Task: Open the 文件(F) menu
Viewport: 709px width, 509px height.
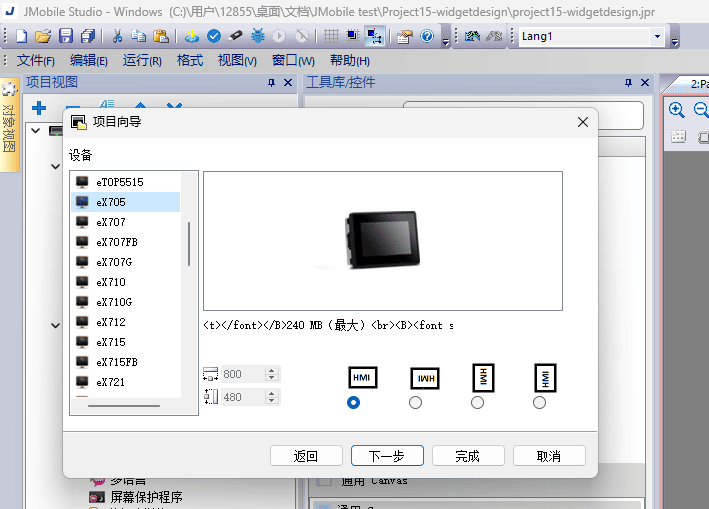Action: point(36,60)
